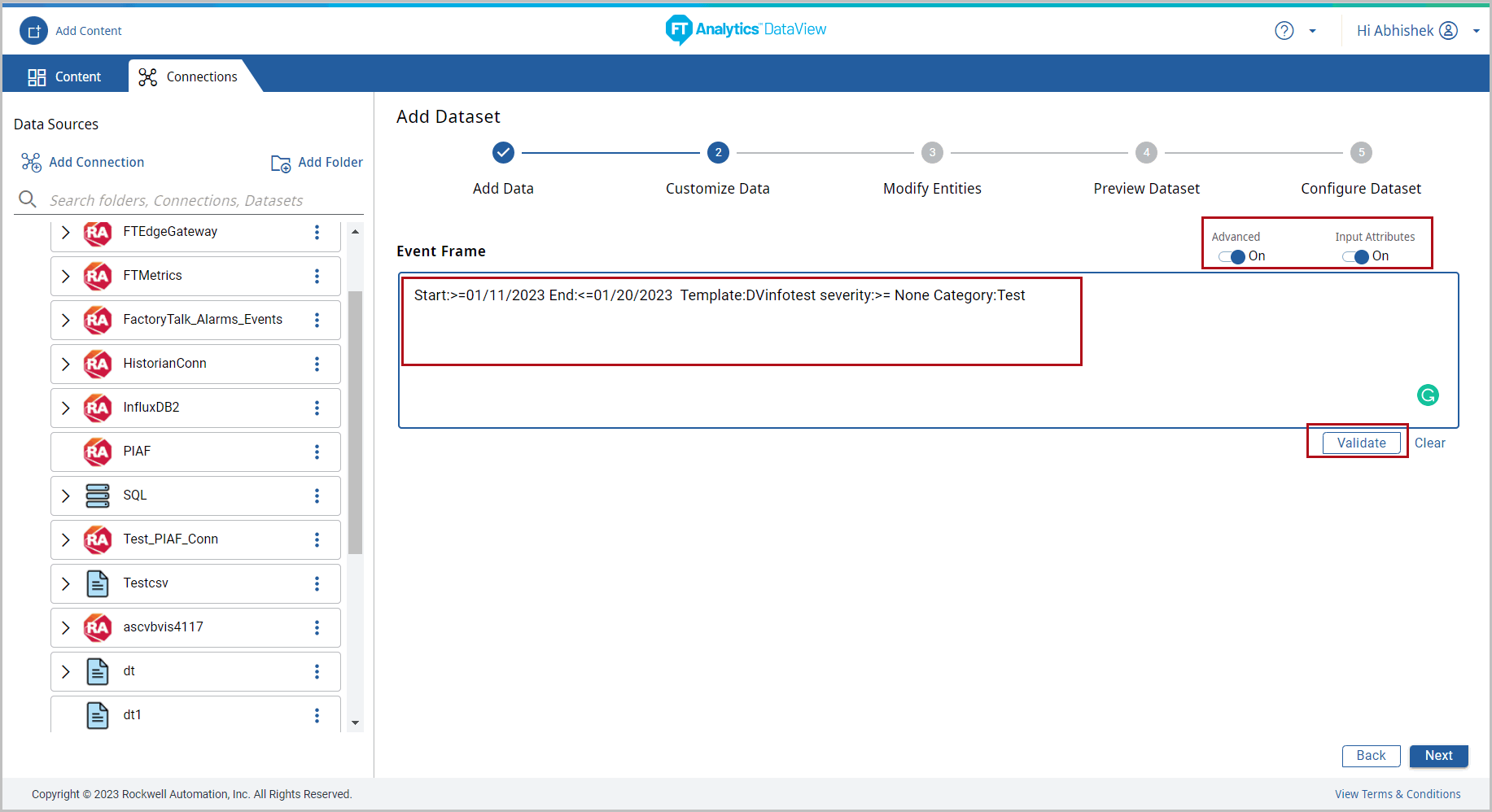Viewport: 1492px width, 812px height.
Task: Expand the FTMetrics connection
Action: 66,277
